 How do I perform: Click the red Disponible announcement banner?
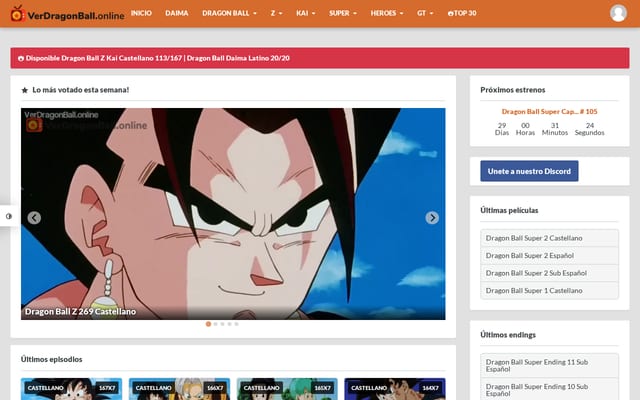pos(320,58)
